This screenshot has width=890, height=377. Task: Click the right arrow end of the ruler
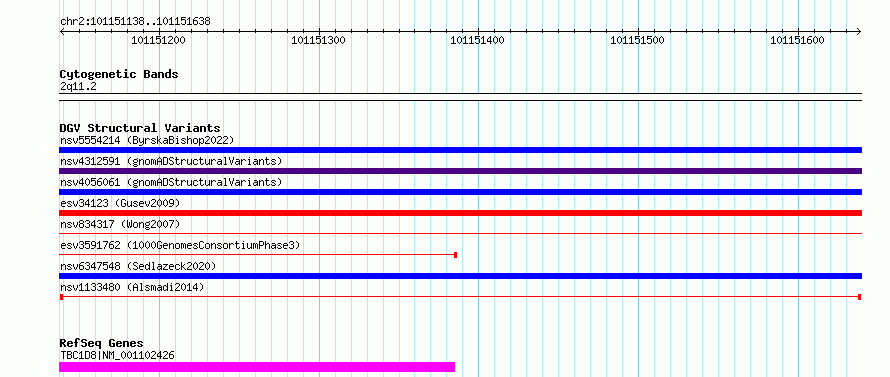(859, 31)
